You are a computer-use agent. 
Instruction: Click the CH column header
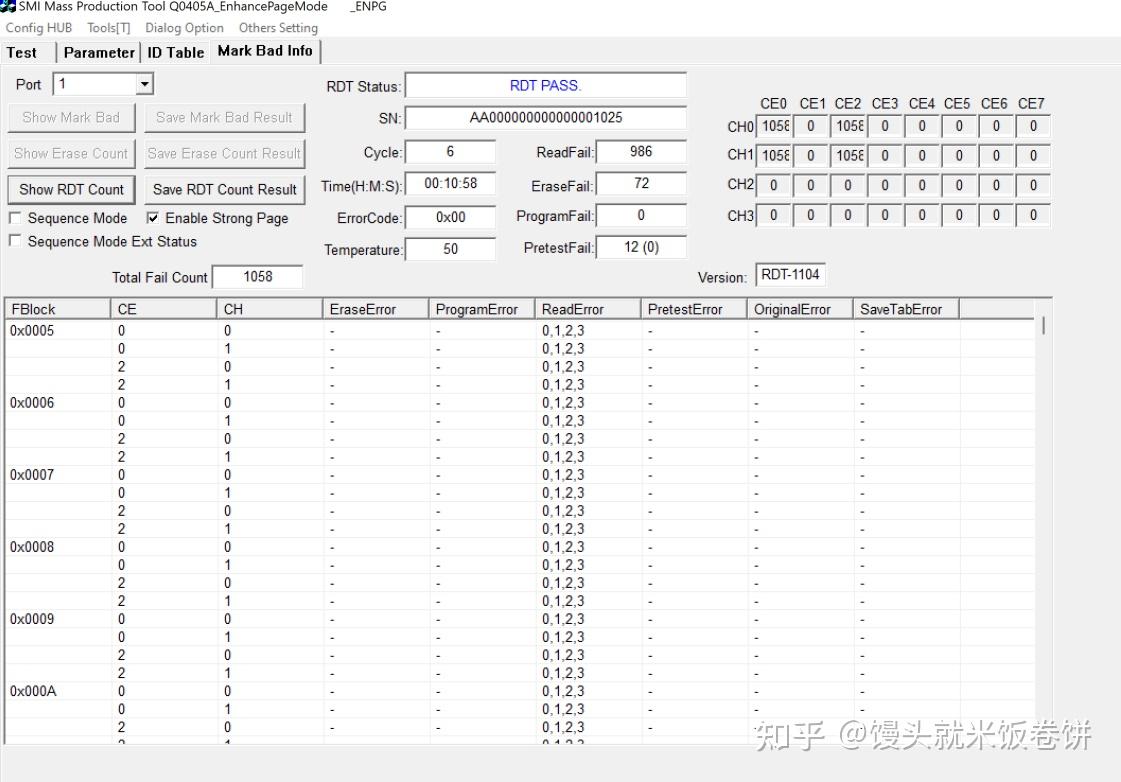(x=270, y=310)
